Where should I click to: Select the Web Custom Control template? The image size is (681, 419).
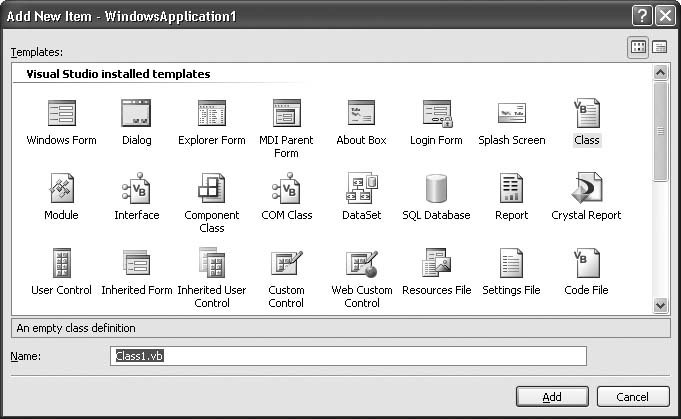point(361,264)
